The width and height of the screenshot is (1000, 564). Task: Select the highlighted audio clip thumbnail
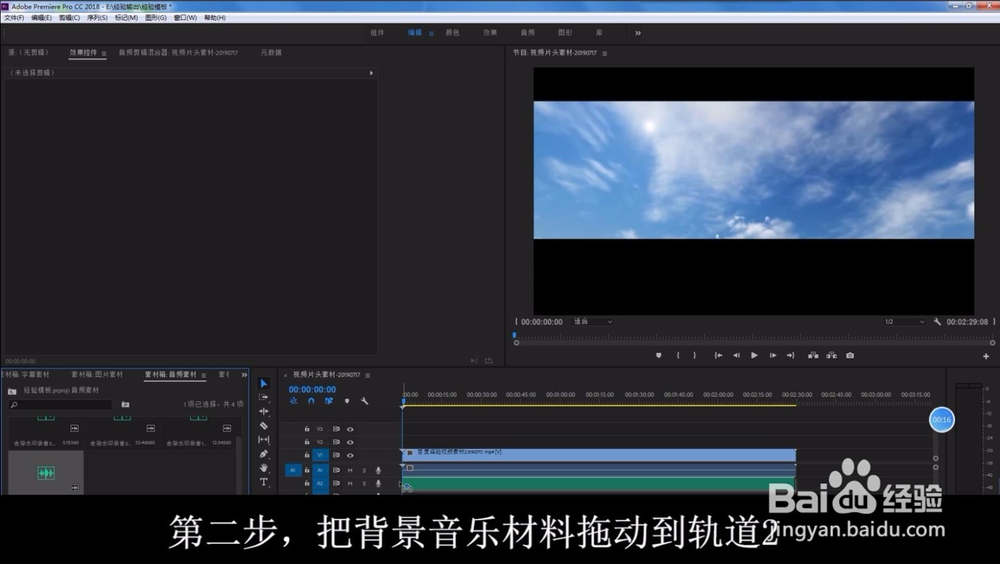pyautogui.click(x=46, y=473)
